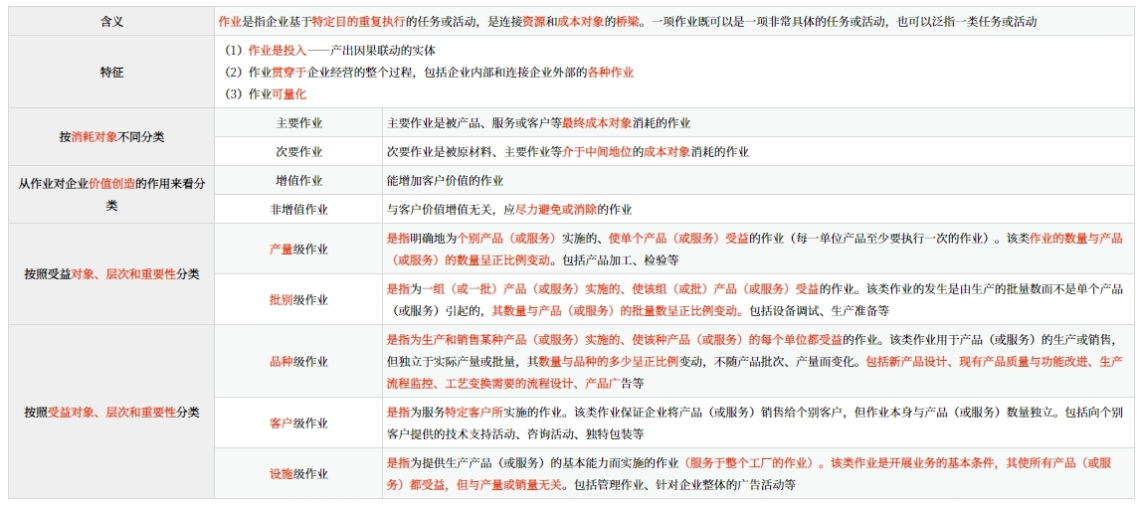This screenshot has height=506, width=1140.
Task: Select the 特征 row header cell
Action: click(x=111, y=72)
